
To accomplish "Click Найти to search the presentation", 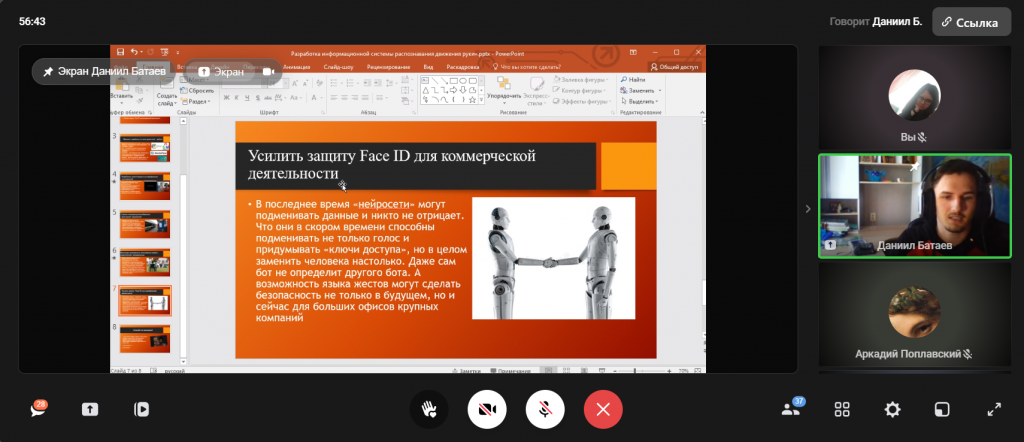I will tap(633, 80).
